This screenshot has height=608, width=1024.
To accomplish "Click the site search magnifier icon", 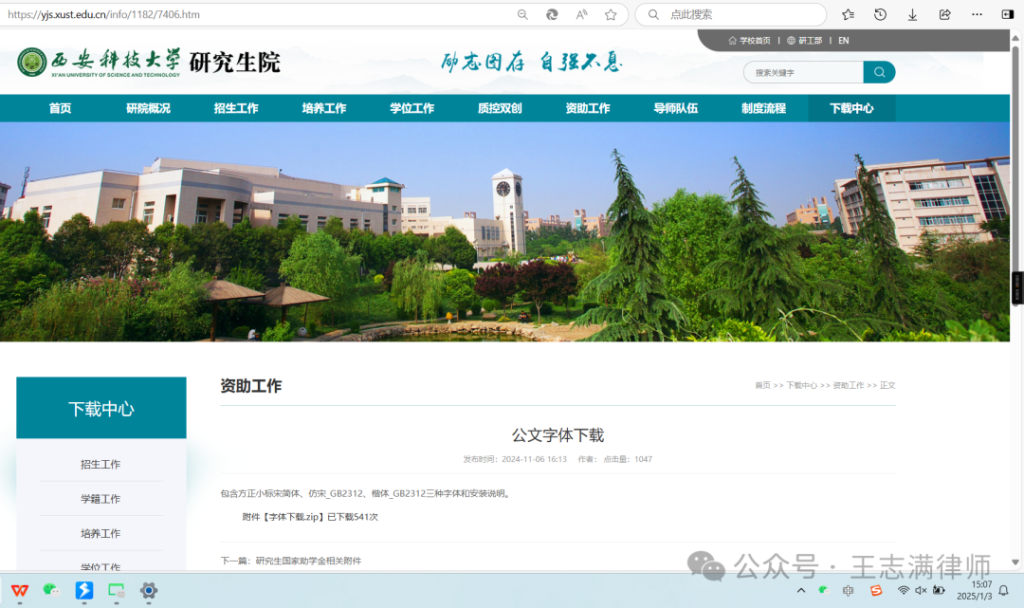I will click(x=878, y=72).
